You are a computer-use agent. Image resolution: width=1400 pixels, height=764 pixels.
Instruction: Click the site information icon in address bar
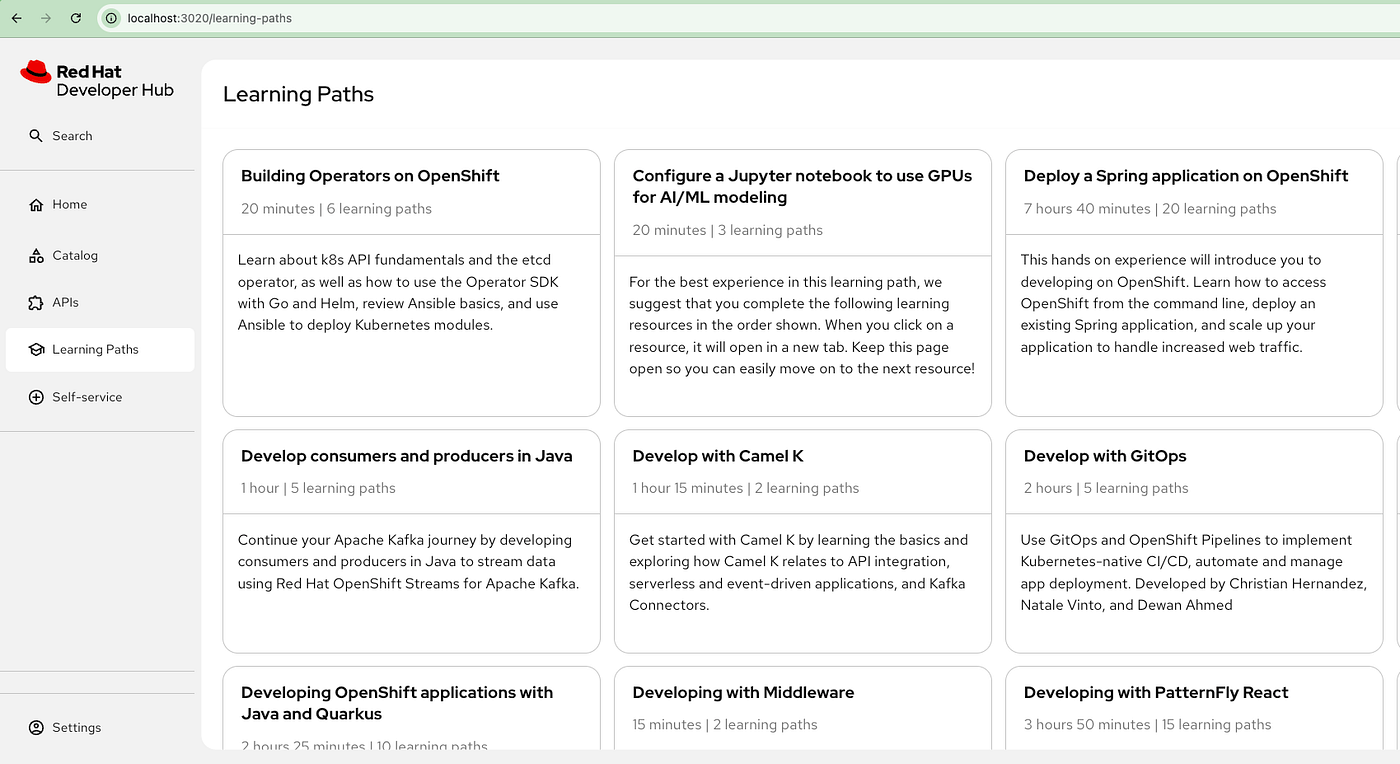coord(111,18)
